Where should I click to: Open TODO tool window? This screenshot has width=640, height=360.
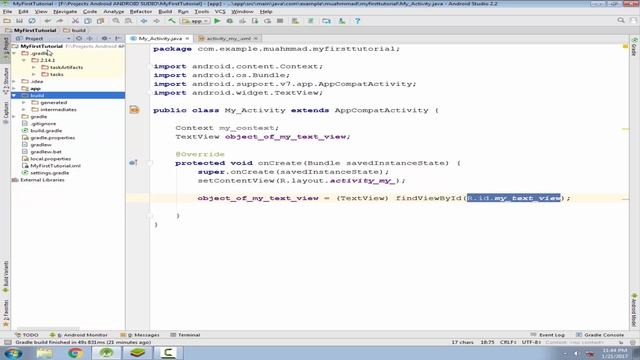[27, 335]
